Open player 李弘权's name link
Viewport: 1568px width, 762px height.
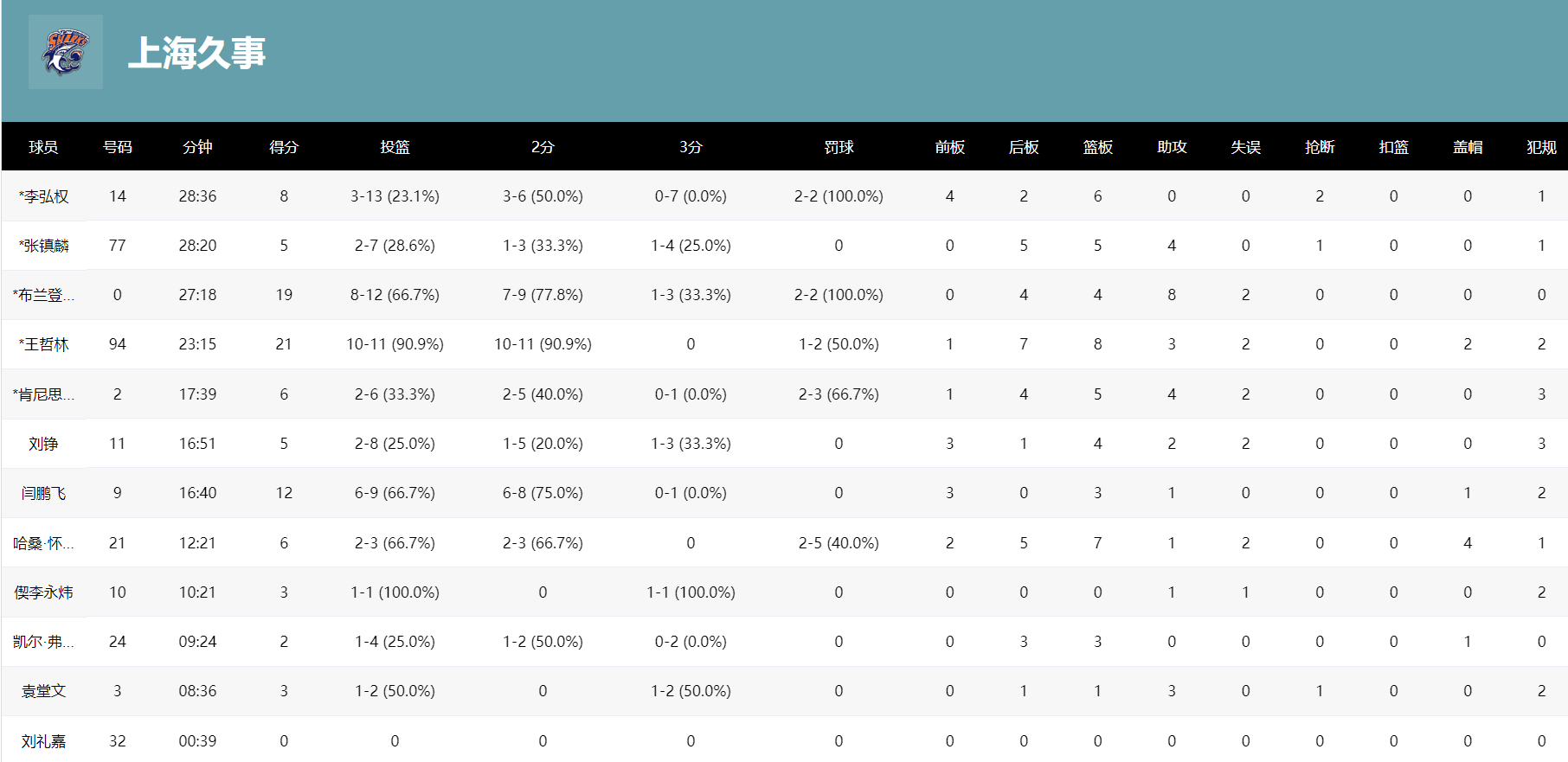44,196
